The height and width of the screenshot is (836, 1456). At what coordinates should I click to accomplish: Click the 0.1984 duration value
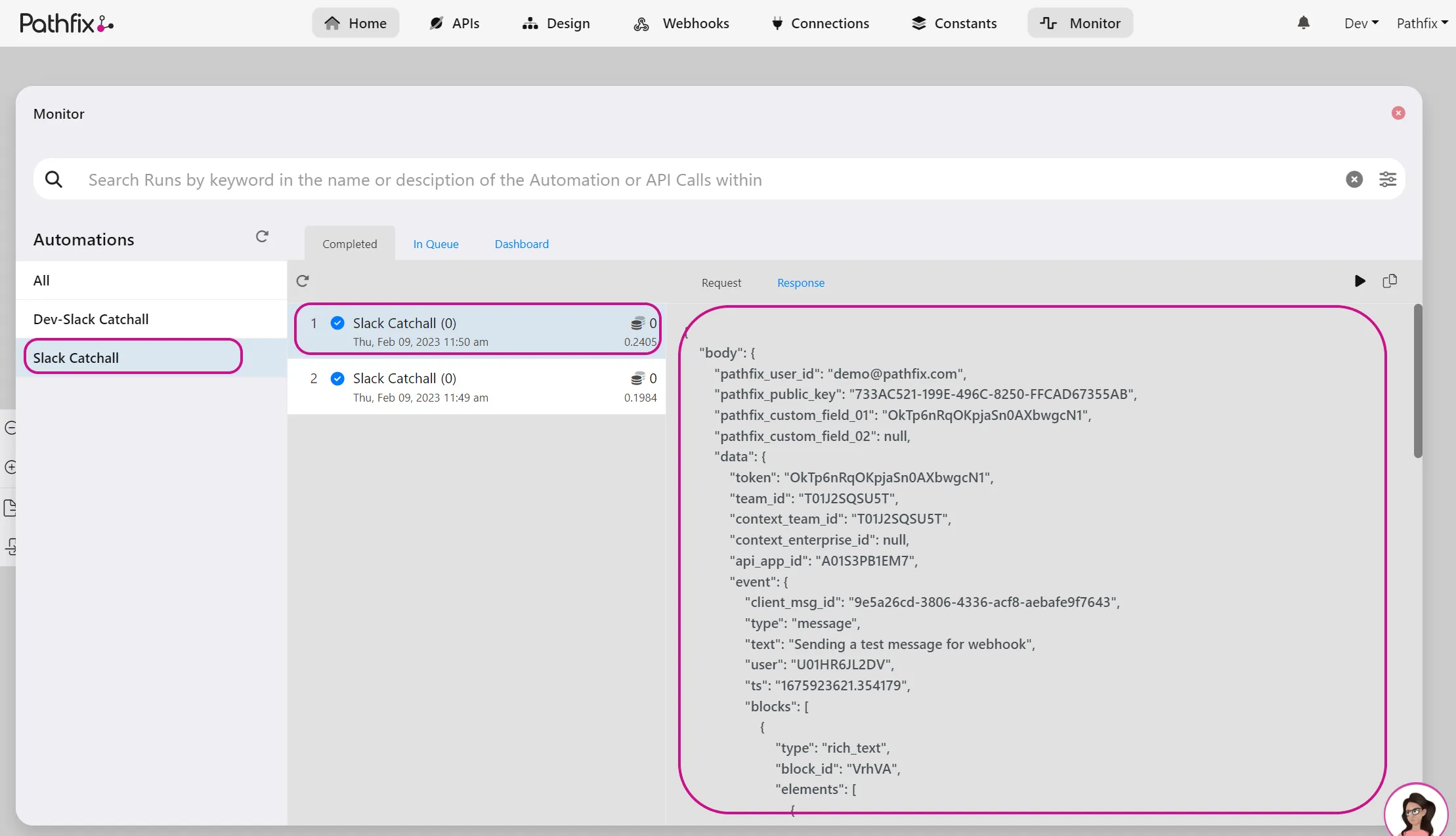click(640, 398)
